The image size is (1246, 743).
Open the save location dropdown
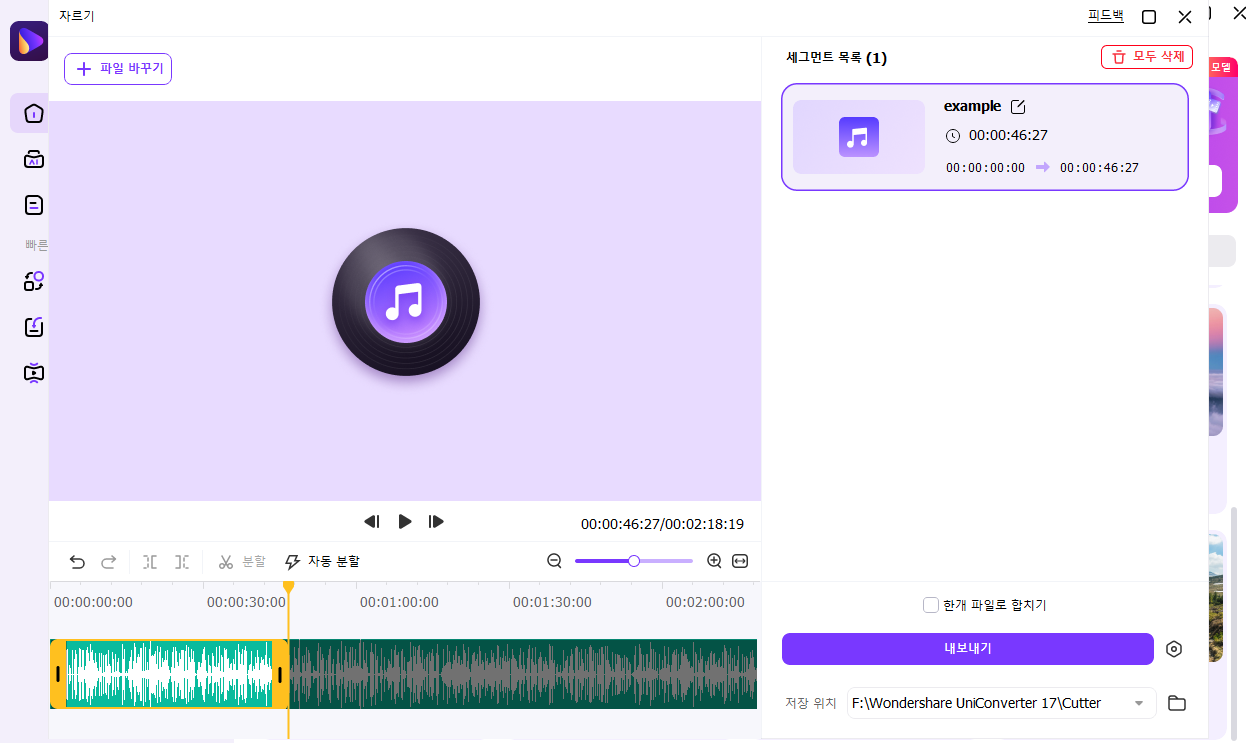point(1137,703)
